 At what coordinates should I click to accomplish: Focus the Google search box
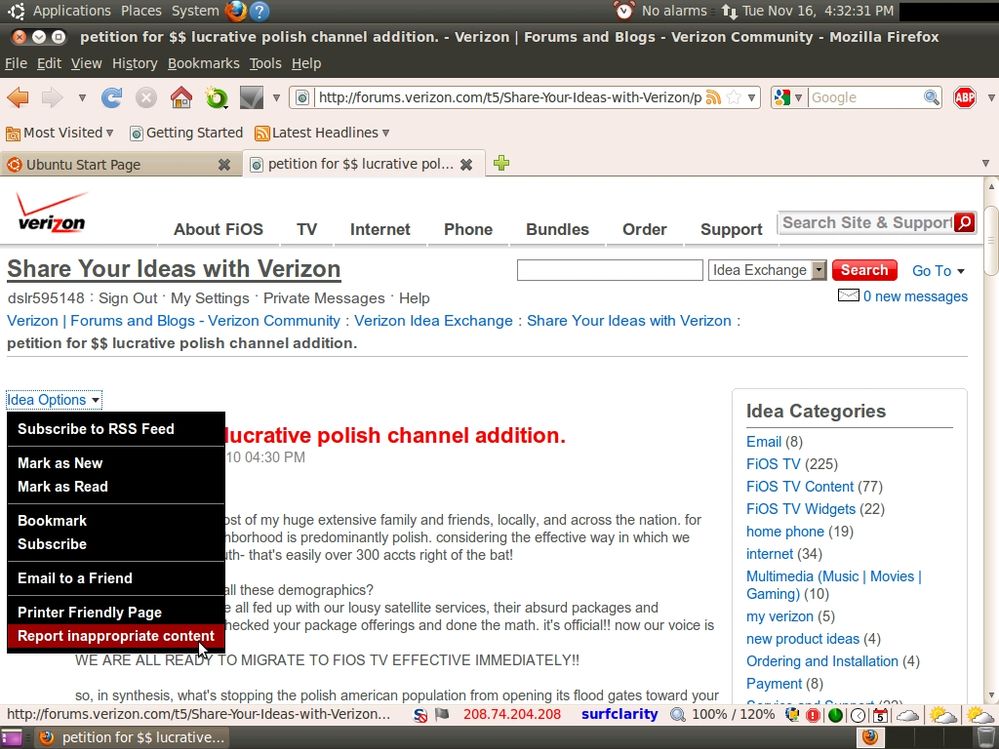pos(866,97)
